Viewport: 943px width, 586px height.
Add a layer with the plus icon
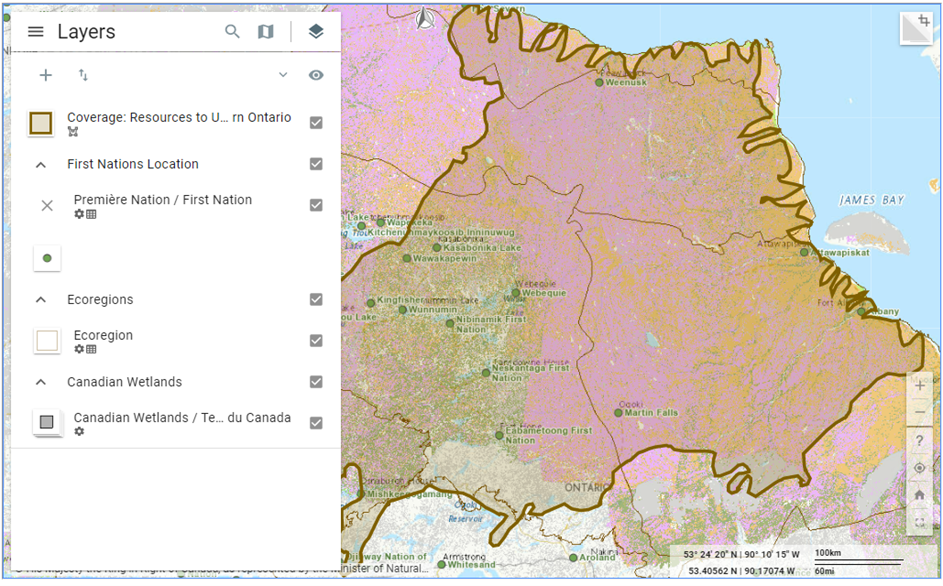click(46, 75)
